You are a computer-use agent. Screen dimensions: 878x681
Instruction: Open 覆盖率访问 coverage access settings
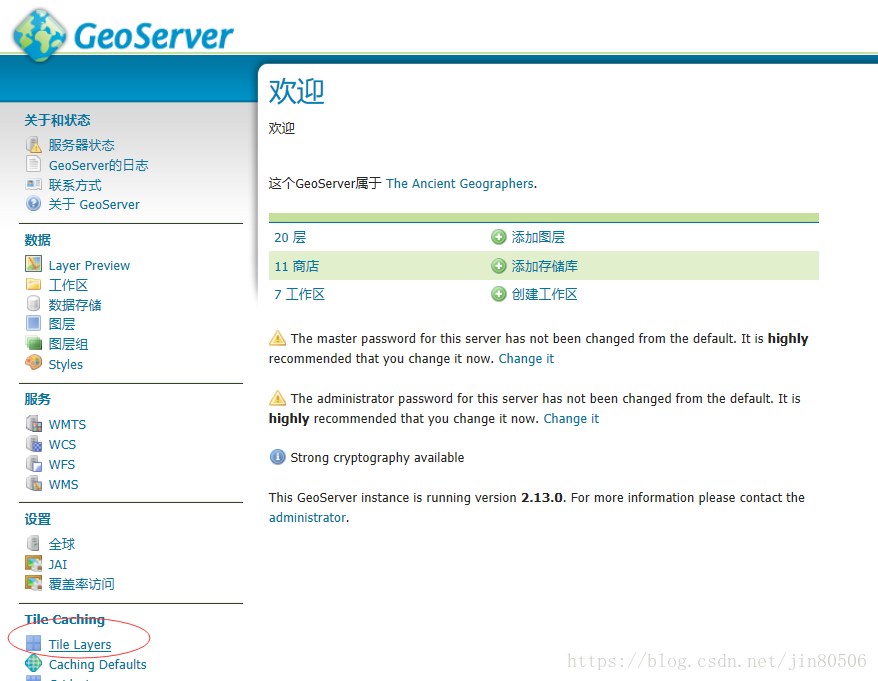click(x=81, y=584)
